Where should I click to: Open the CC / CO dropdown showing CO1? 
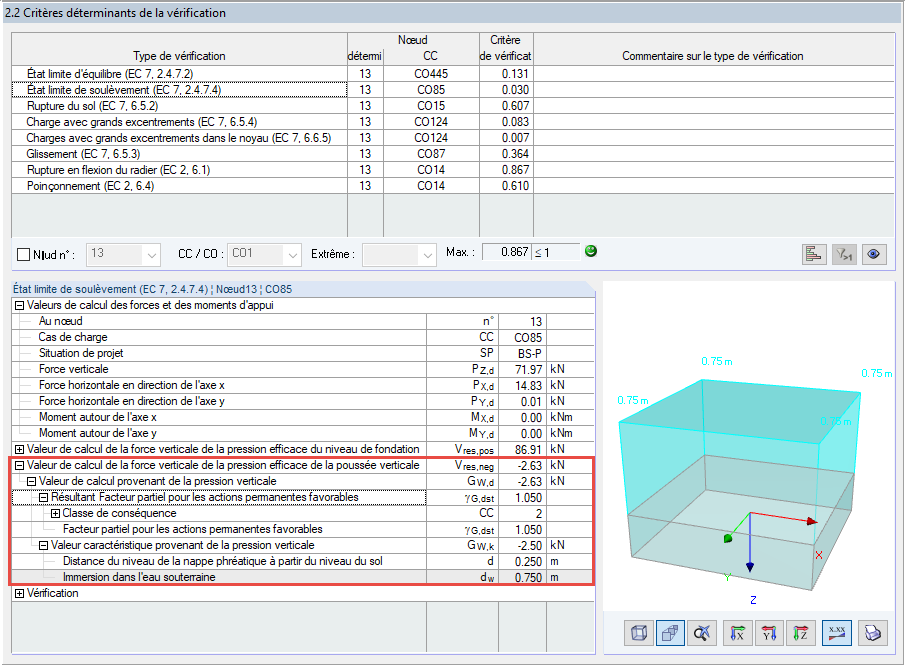[x=264, y=254]
